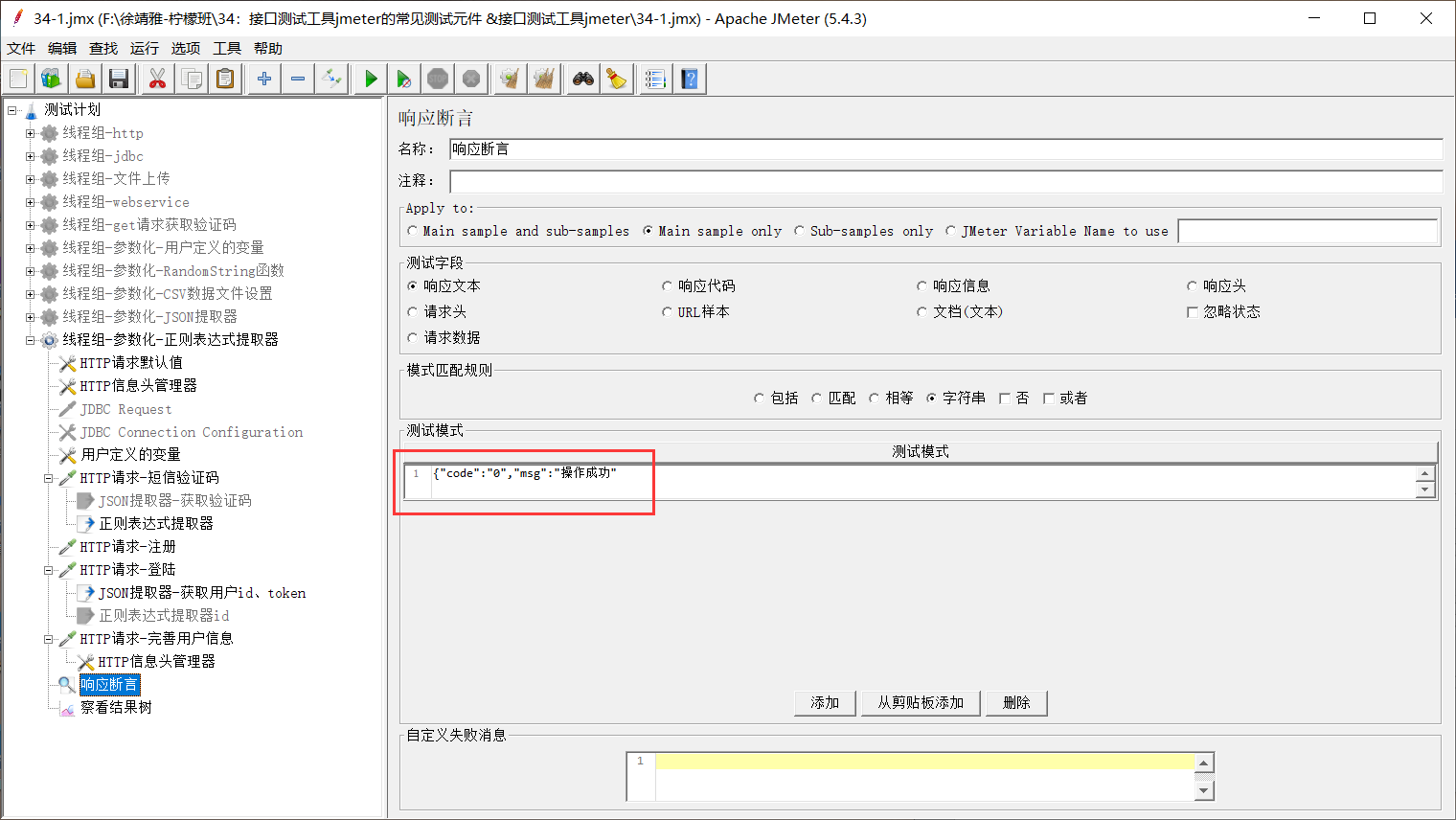Select HTTP请求-注册 in the tree

pos(128,547)
